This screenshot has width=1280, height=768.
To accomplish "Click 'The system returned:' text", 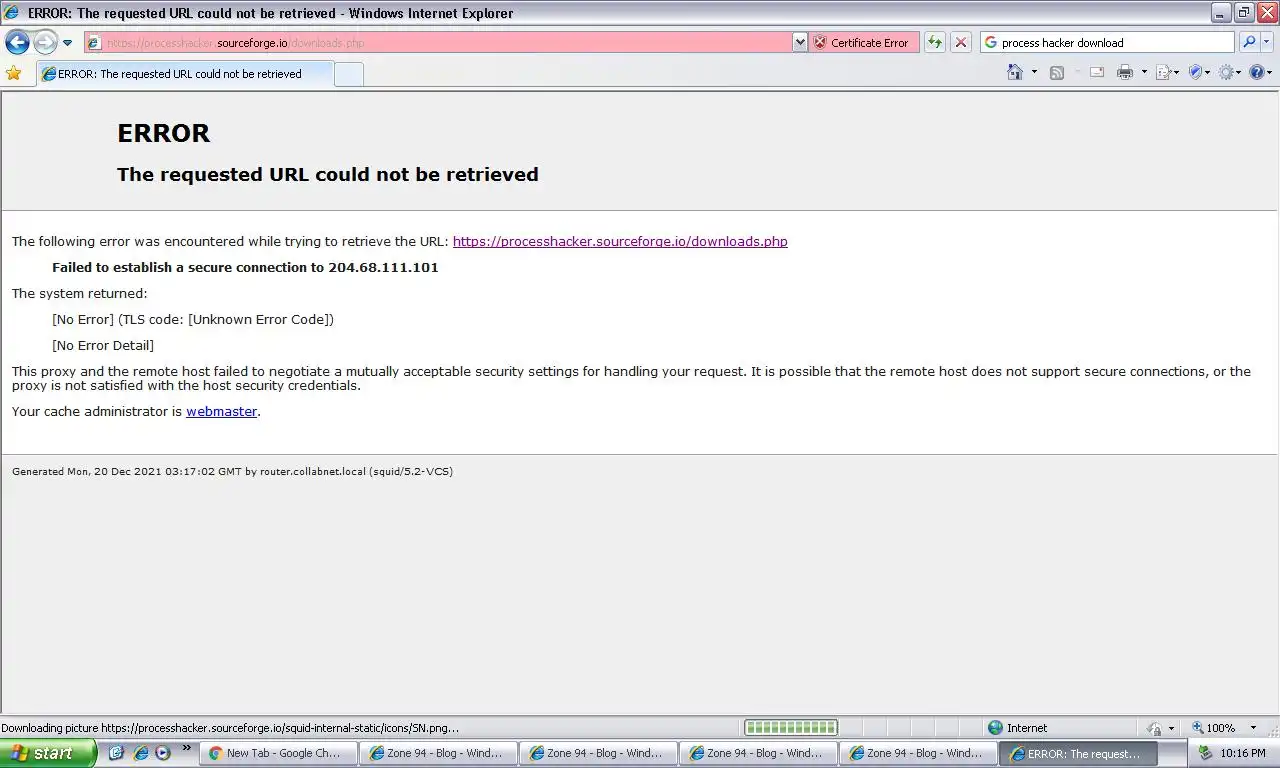I will 79,293.
